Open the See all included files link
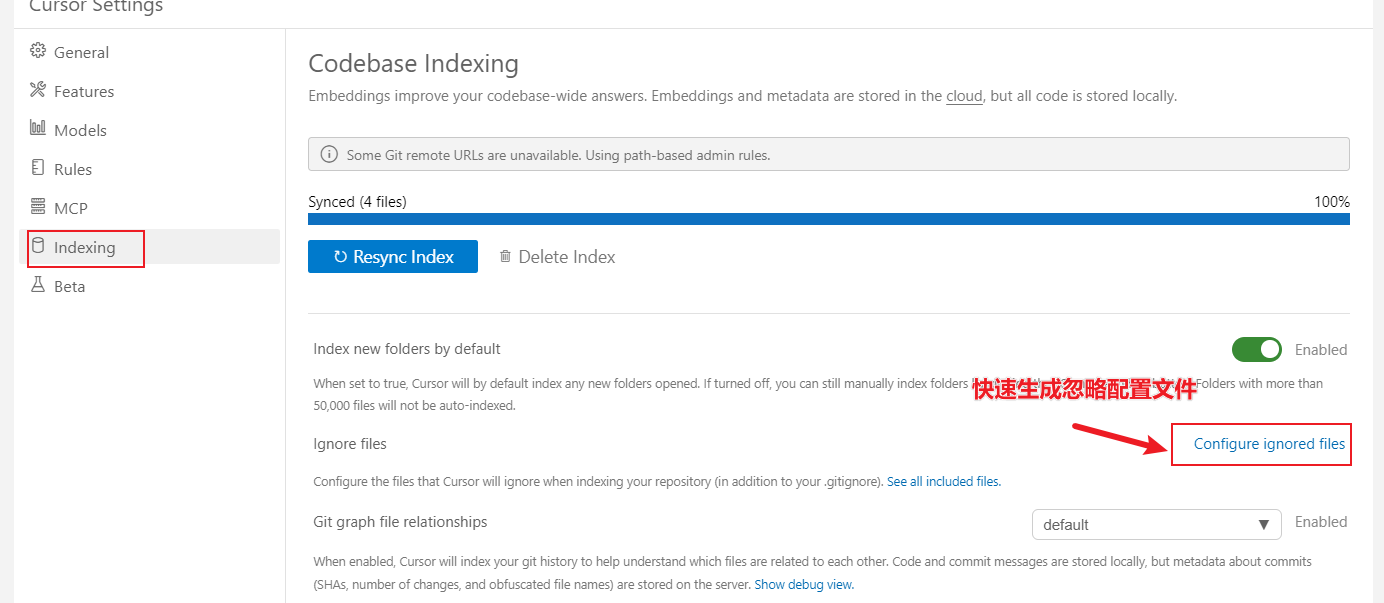Image resolution: width=1384 pixels, height=603 pixels. 943,482
